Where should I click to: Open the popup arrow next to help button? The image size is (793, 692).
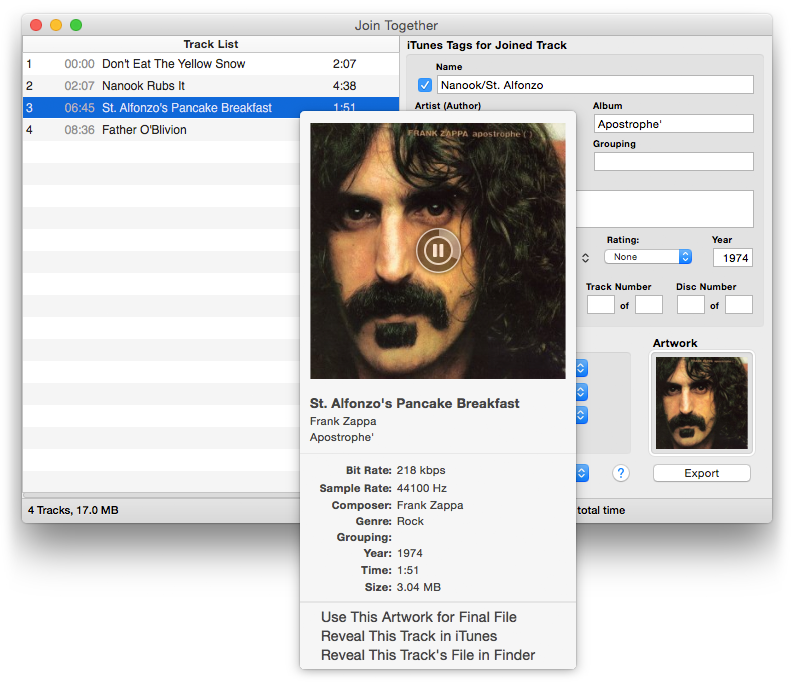coord(582,473)
